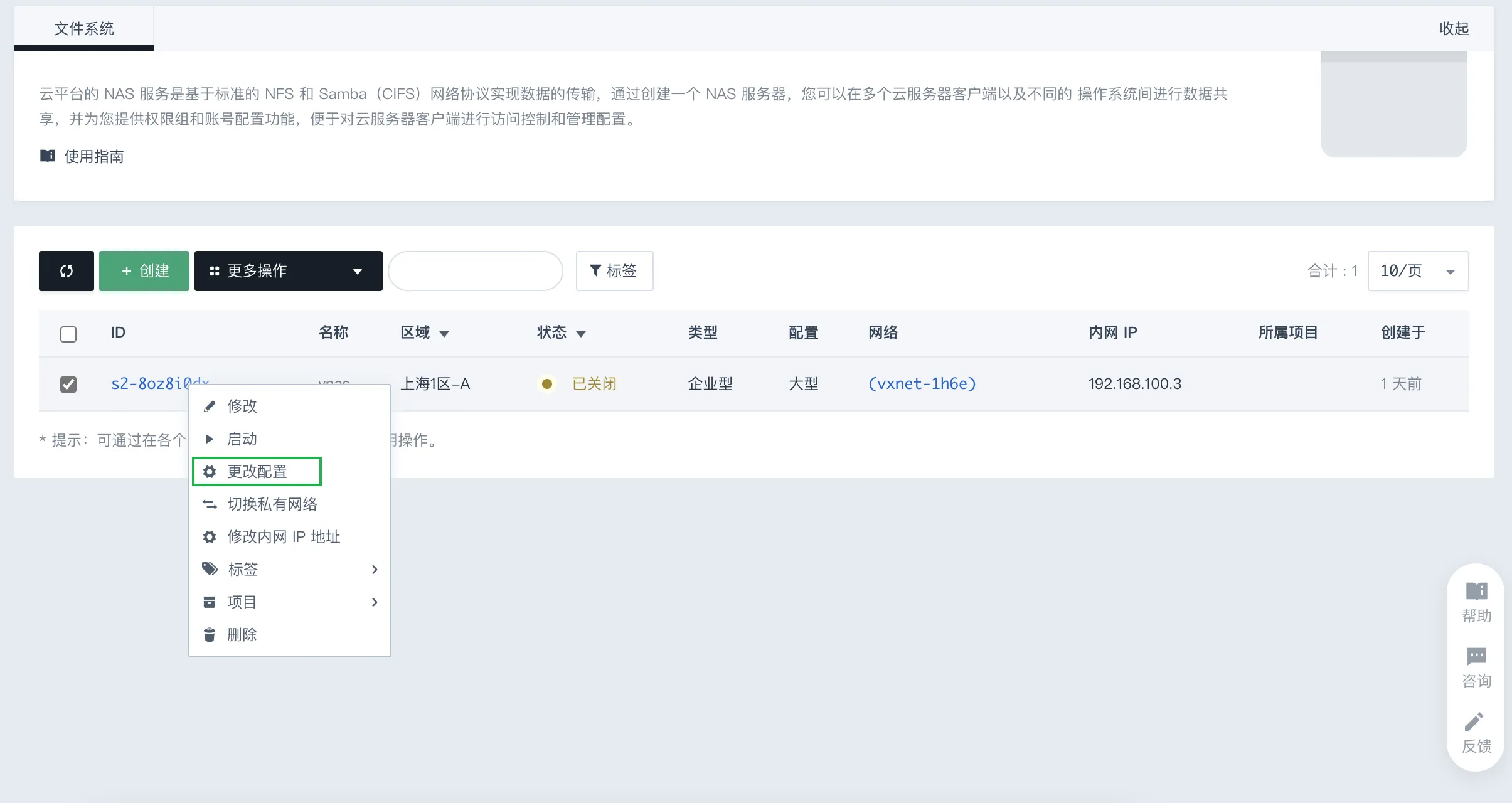Click the grid icon in 更多操作 button
The image size is (1512, 803).
[215, 271]
